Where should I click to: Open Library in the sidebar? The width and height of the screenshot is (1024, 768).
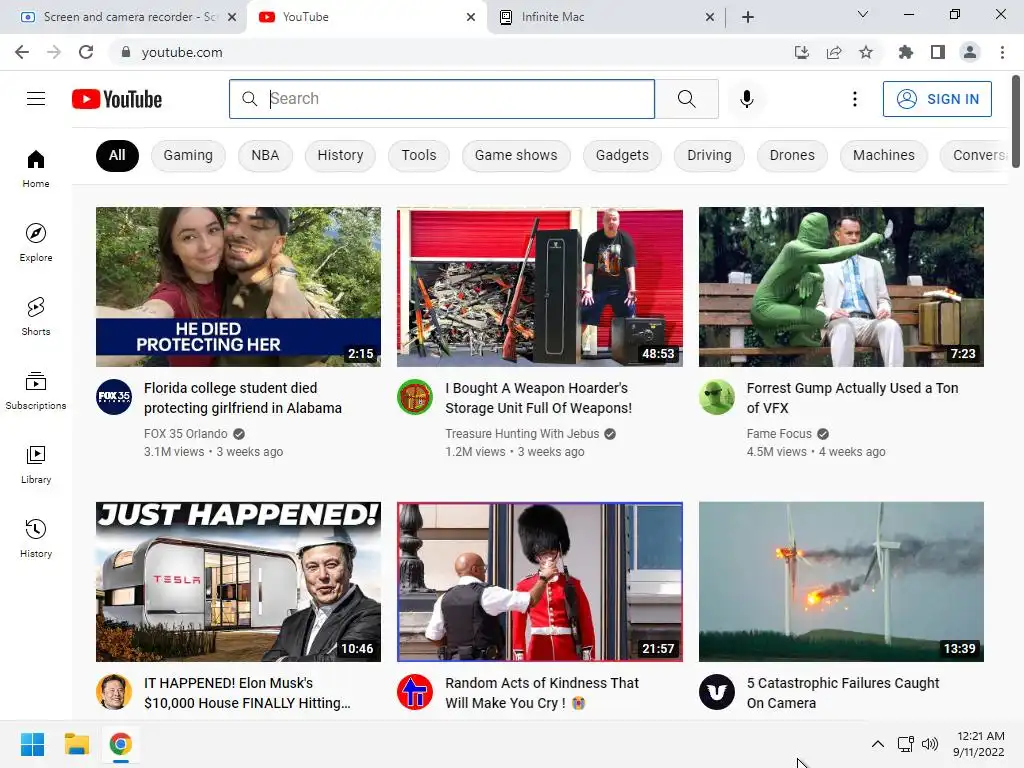pyautogui.click(x=36, y=464)
